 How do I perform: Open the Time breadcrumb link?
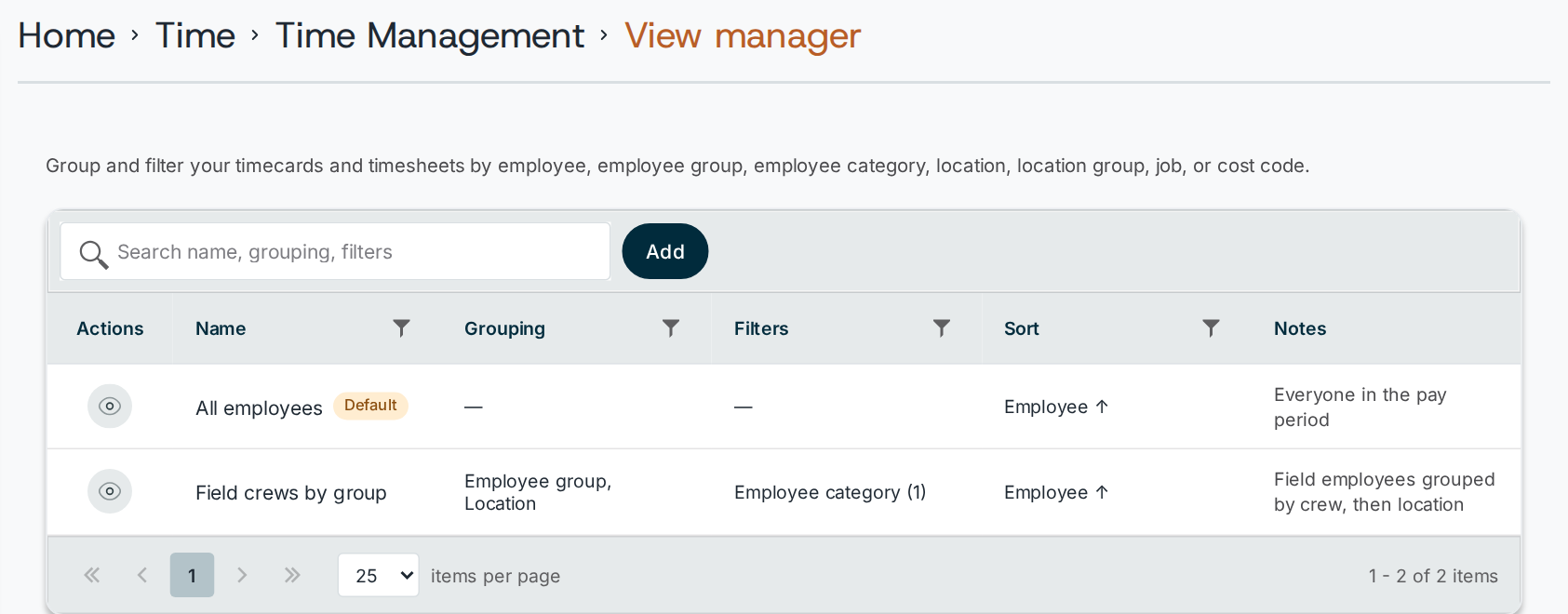(195, 36)
